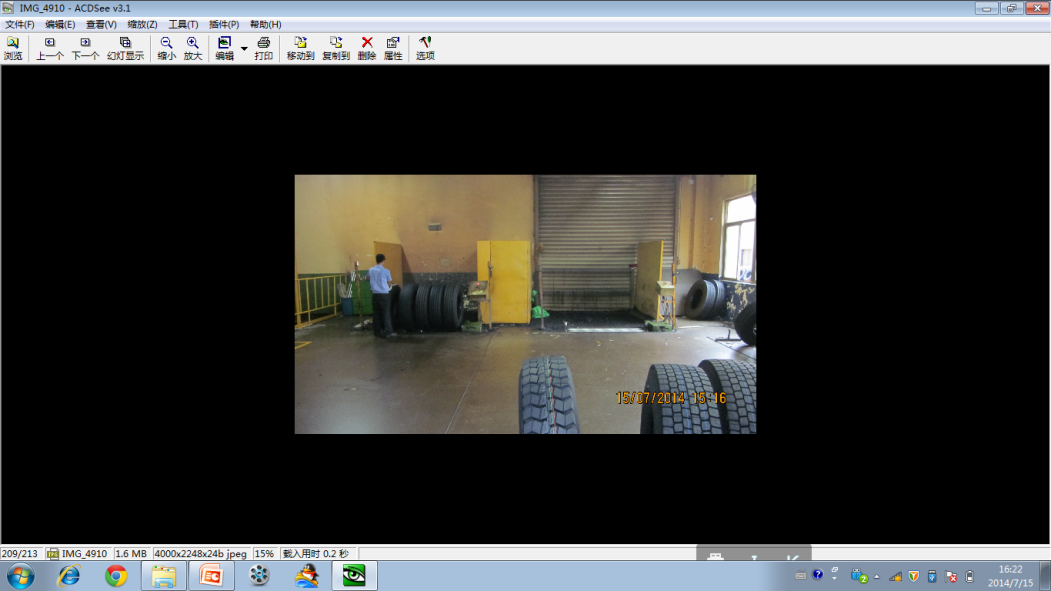Open the Options (选项) tool
The image size is (1051, 591).
pos(425,48)
